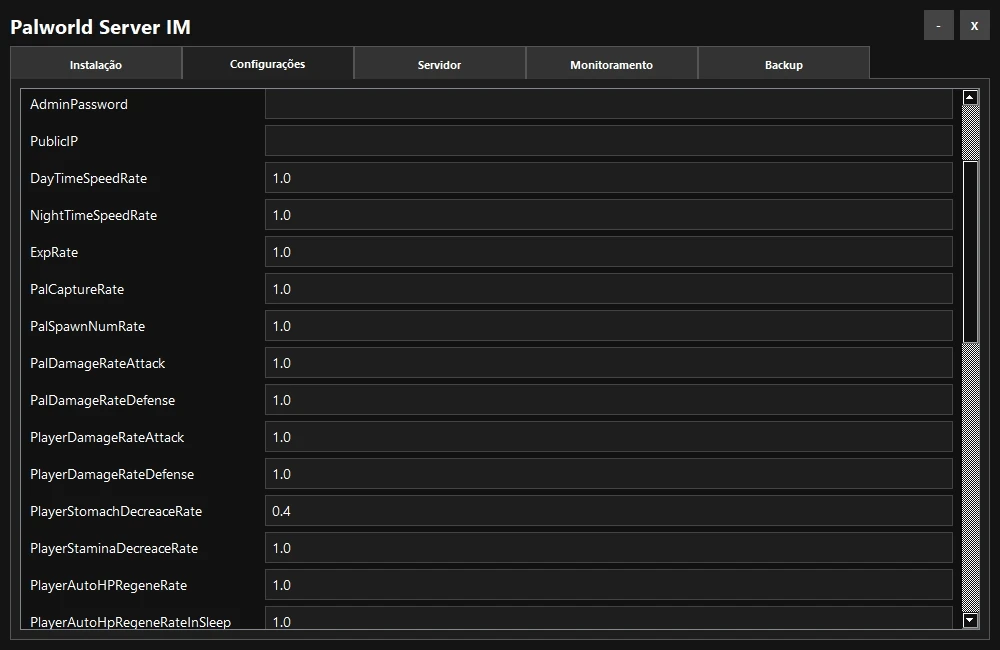Focus the PlayerAutoHPRegeneRate input field
The image size is (1000, 650).
click(x=608, y=585)
